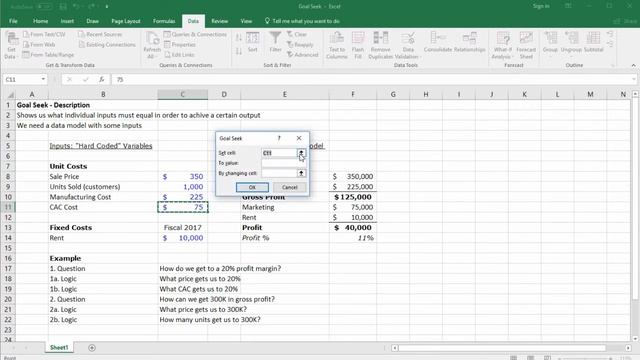Select column C header
Screen dimensions: 640x360
(183, 94)
